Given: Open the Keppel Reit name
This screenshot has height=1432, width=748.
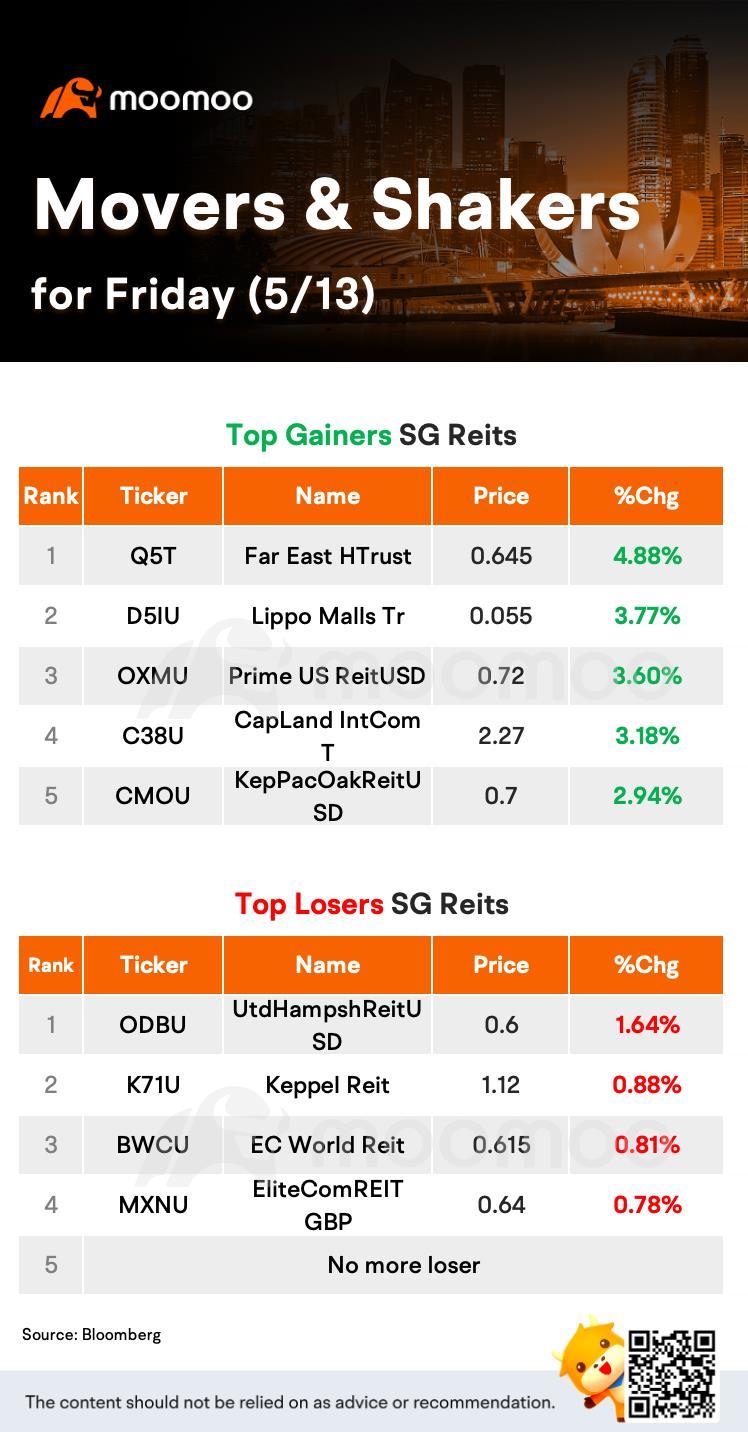Looking at the screenshot, I should pos(327,1085).
